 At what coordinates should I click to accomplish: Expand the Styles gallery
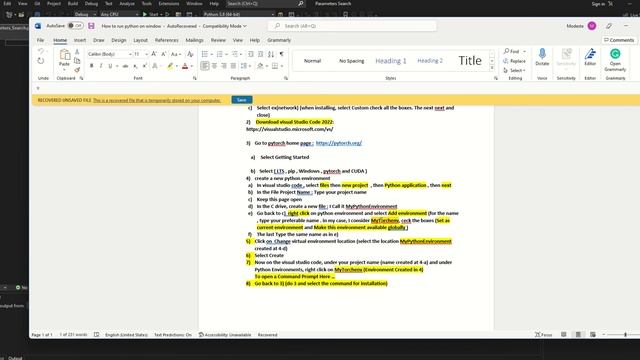492,68
